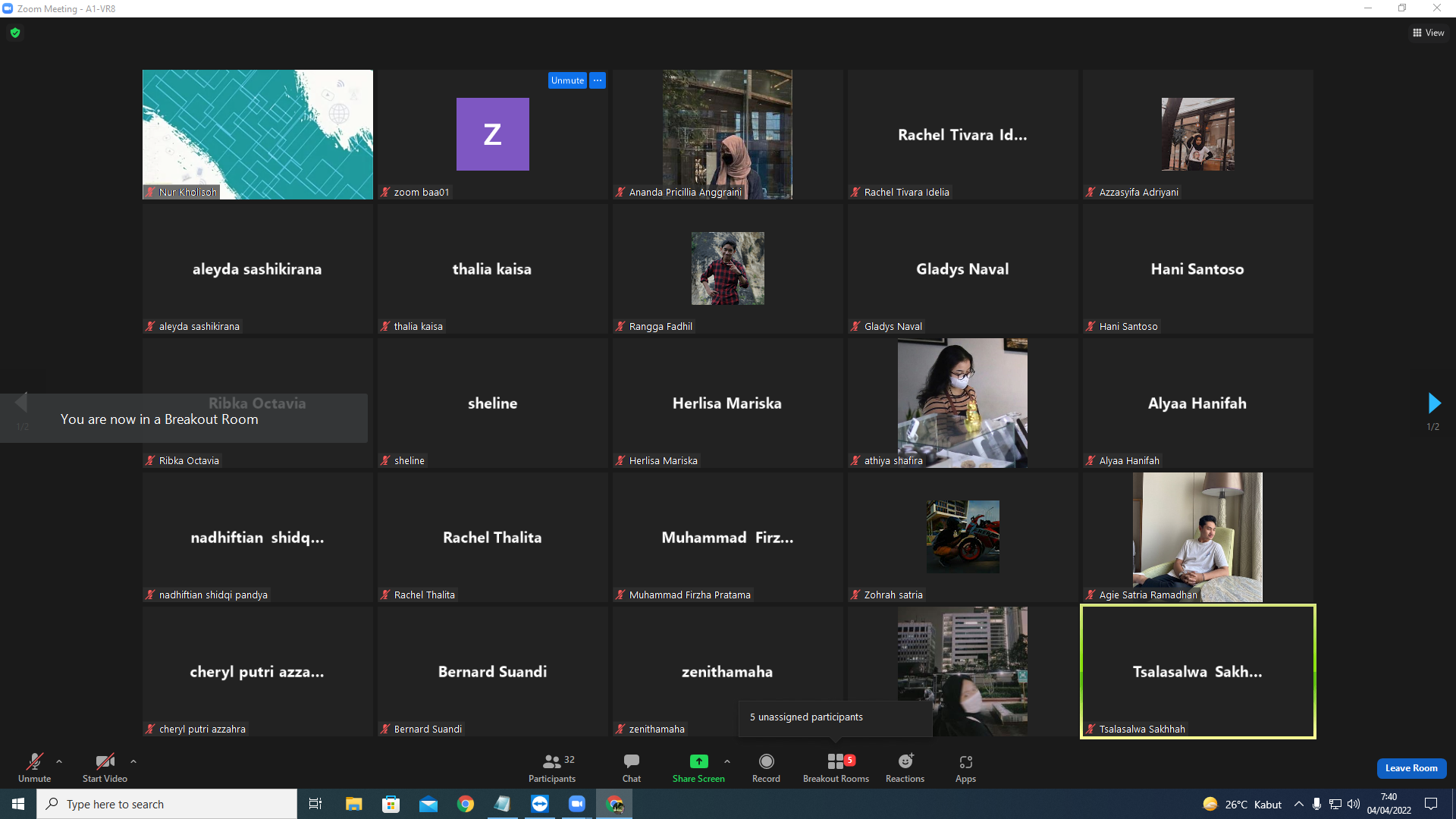Click Rangga Fadhil's profile picture
Screen dimensions: 1456x819
coord(728,268)
